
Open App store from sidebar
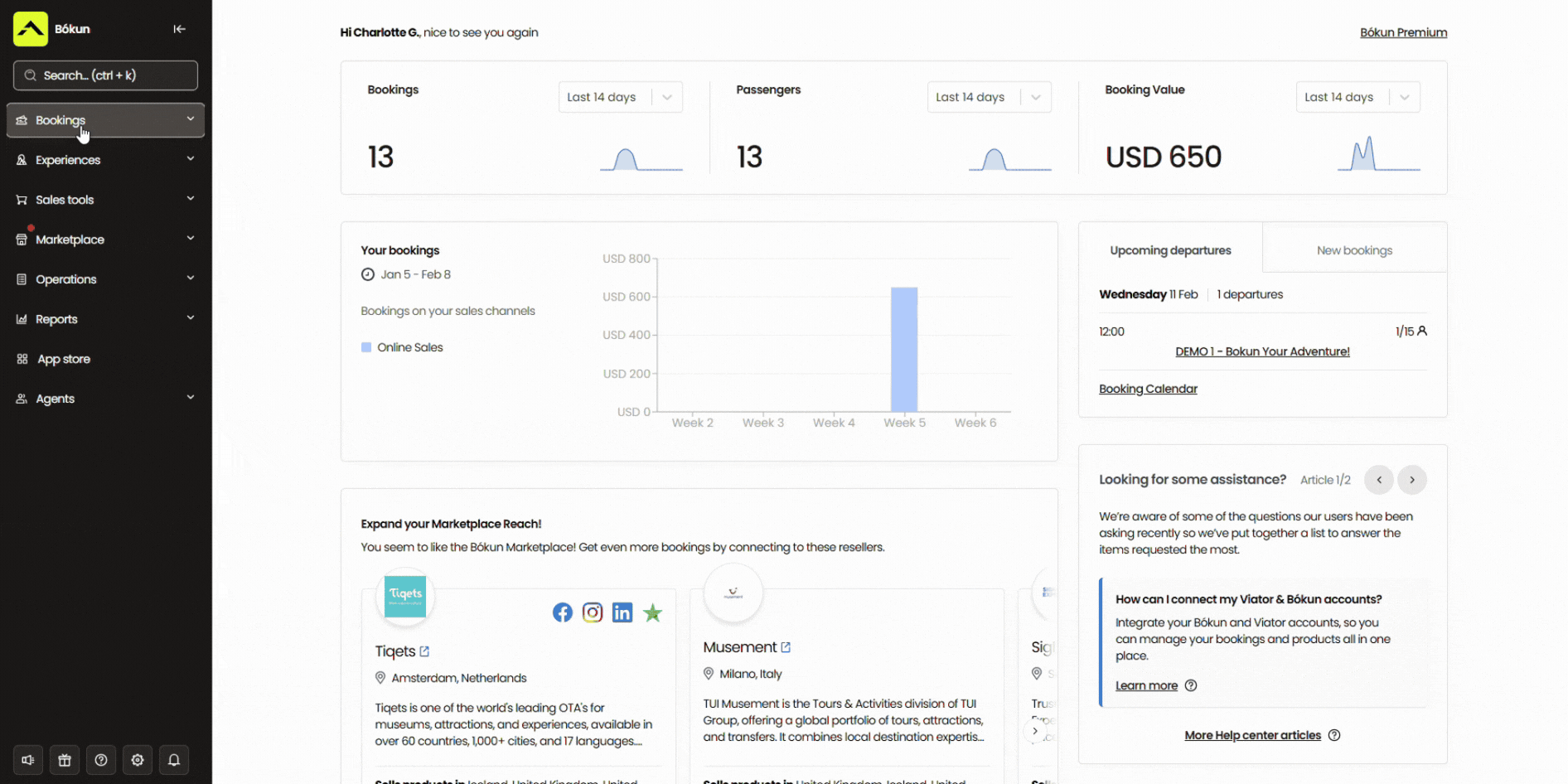point(63,359)
